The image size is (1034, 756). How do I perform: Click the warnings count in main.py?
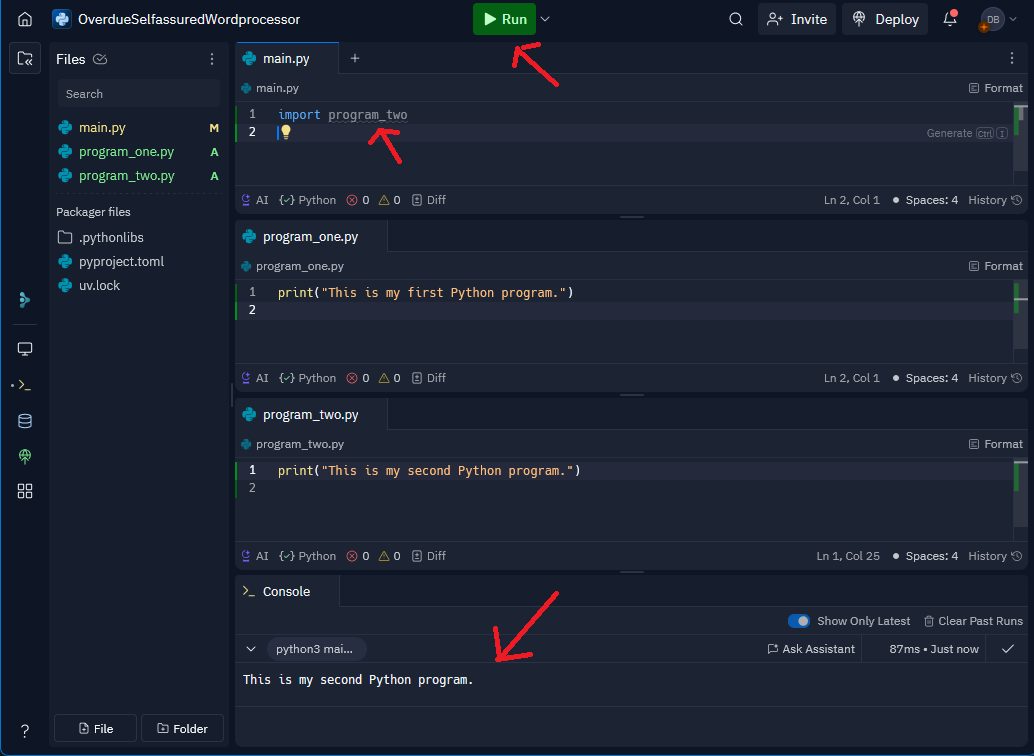point(389,200)
